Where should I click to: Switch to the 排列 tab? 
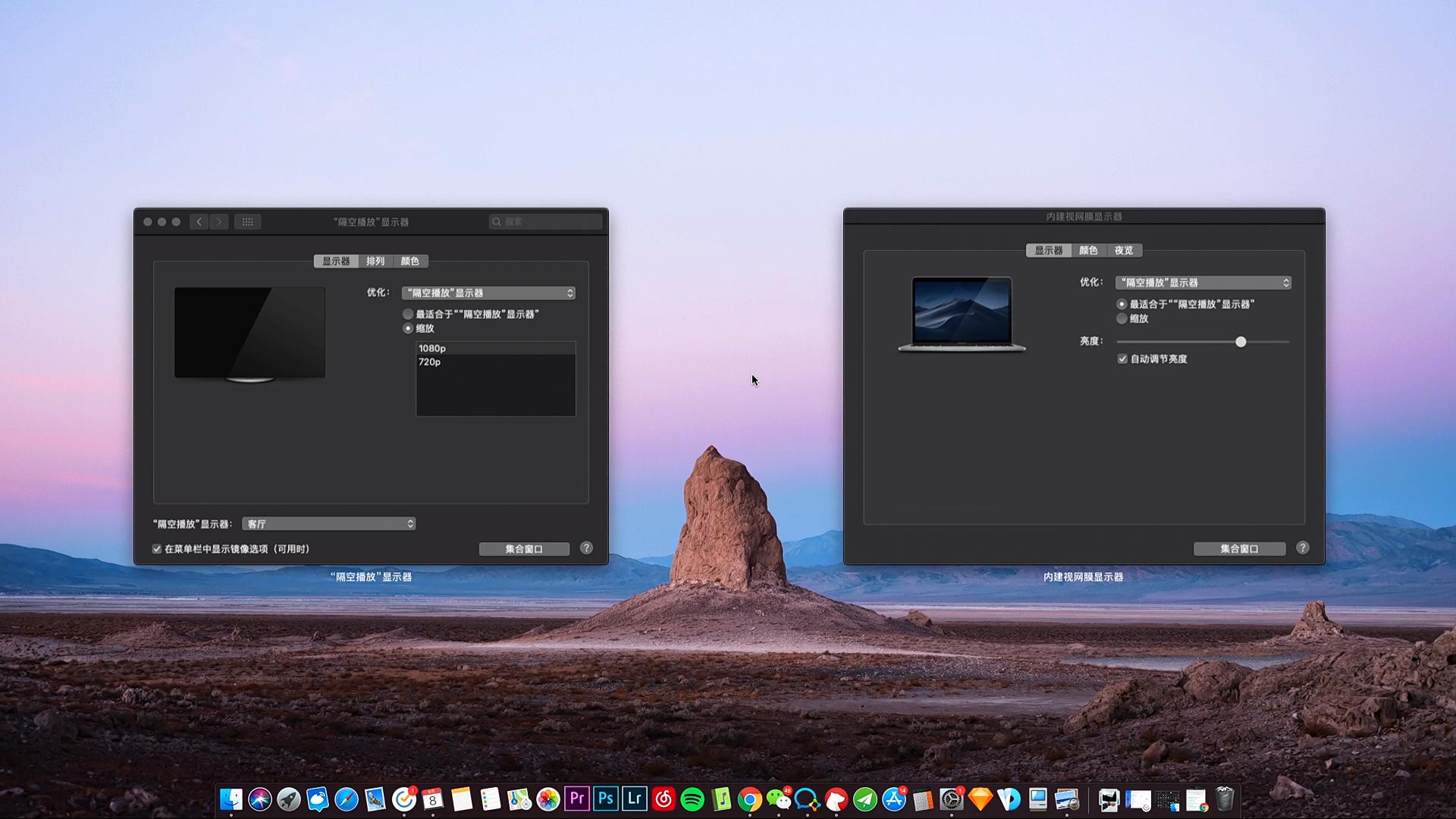click(x=375, y=261)
